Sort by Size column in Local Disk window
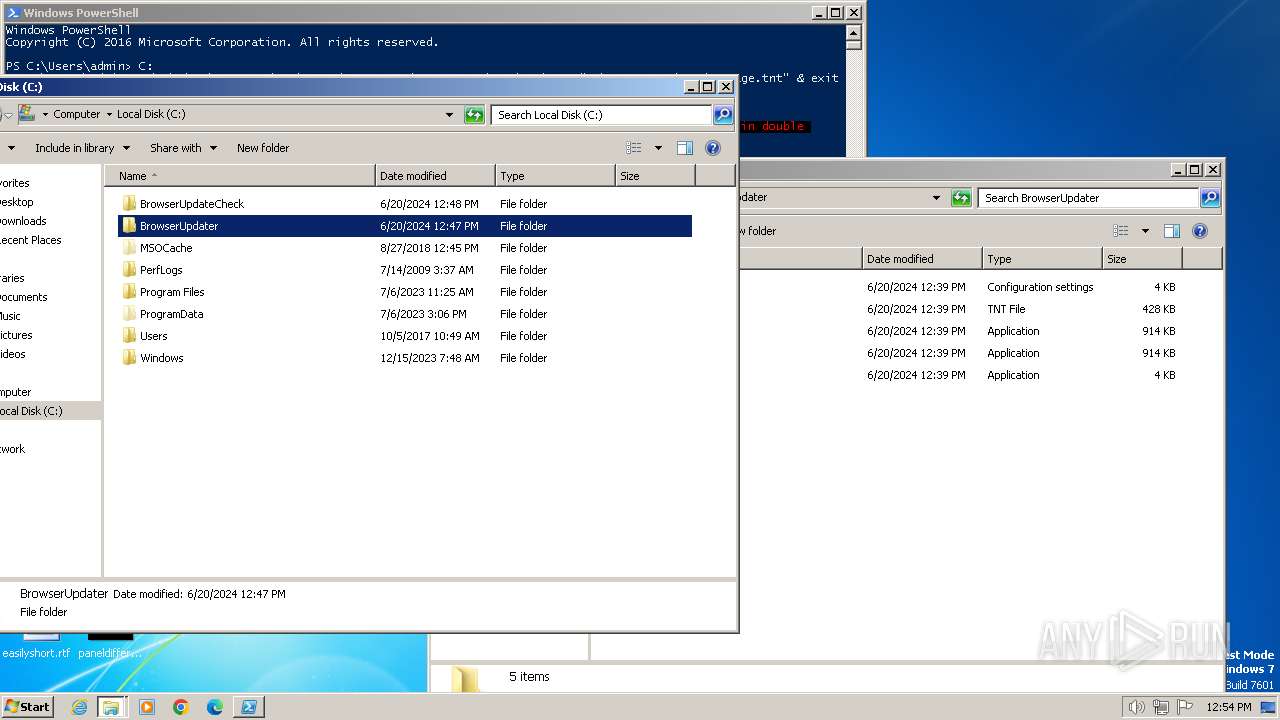Image resolution: width=1280 pixels, height=720 pixels. point(655,176)
